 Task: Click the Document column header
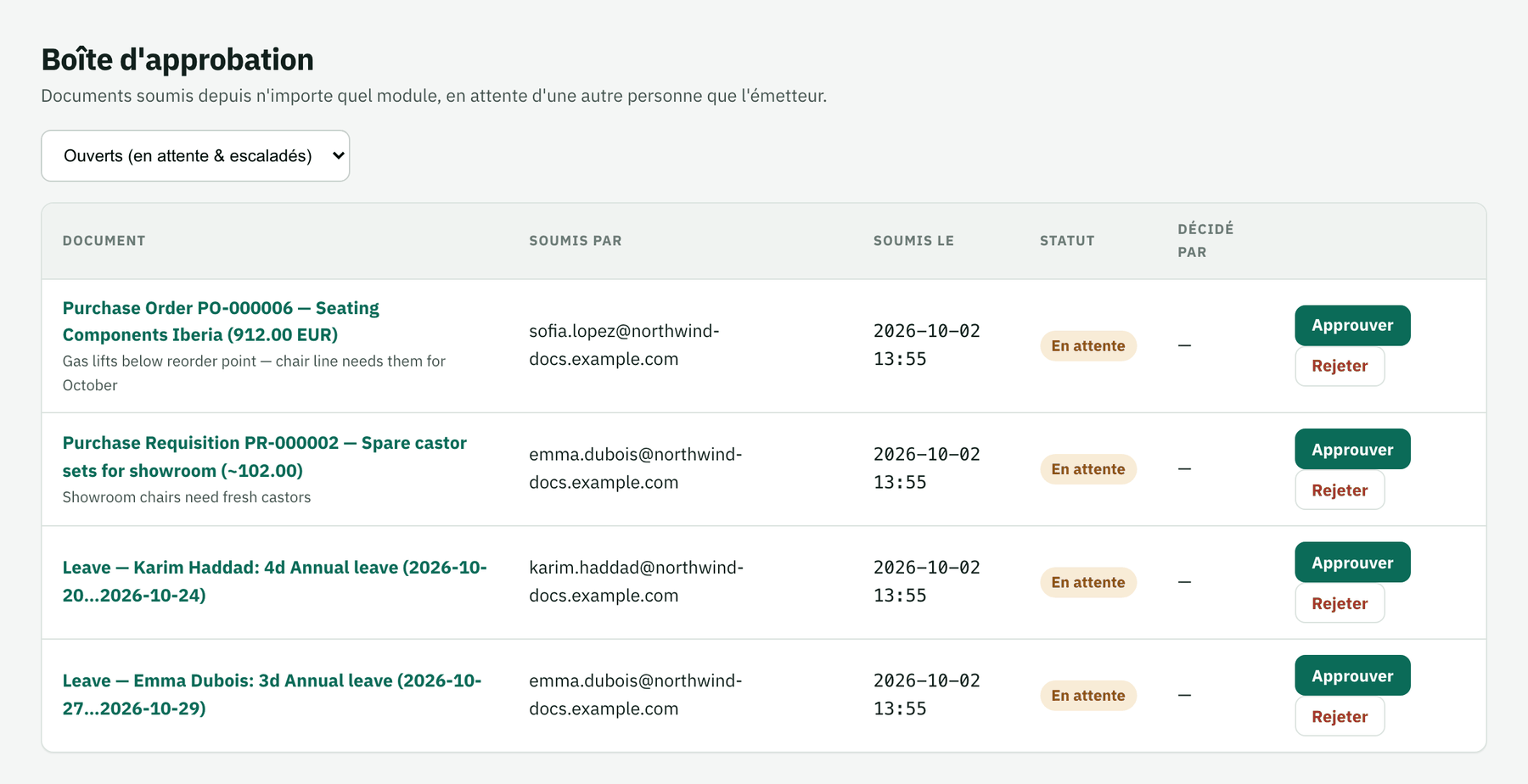104,241
